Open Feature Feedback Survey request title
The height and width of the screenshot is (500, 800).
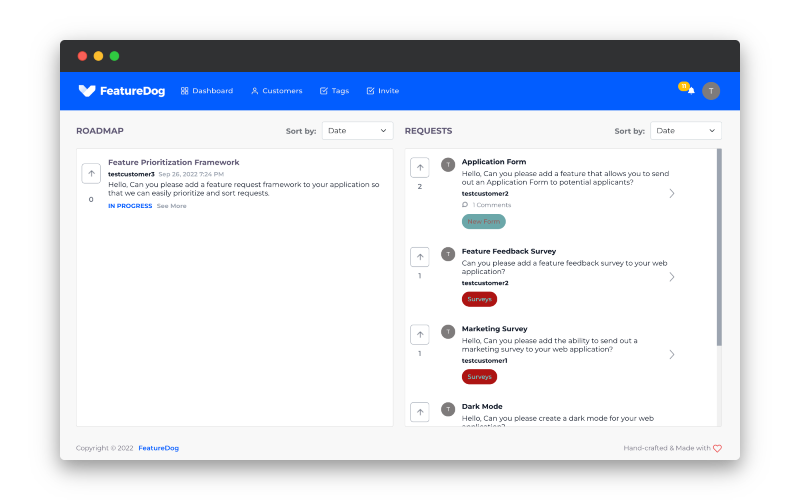pyautogui.click(x=509, y=252)
